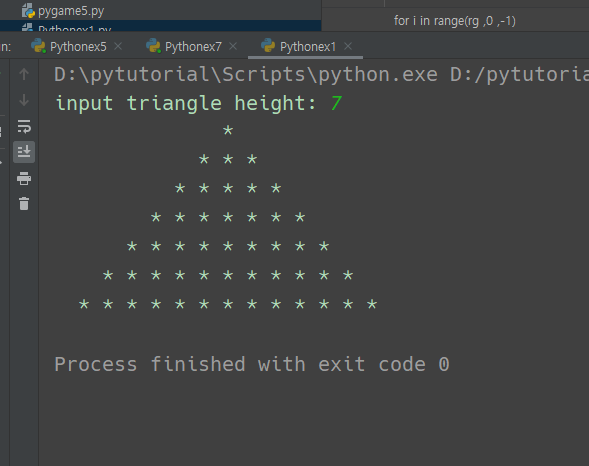589x466 pixels.
Task: Close the Pythonex1 run tab
Action: pos(348,46)
